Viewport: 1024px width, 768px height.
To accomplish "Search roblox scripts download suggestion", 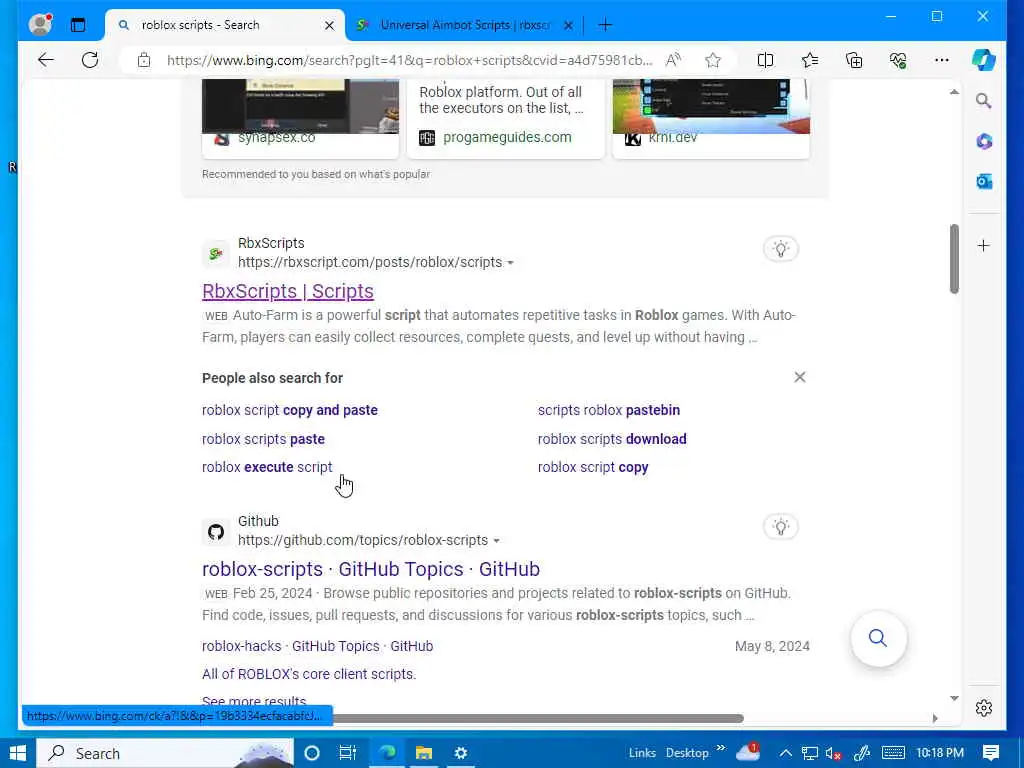I will coord(612,439).
